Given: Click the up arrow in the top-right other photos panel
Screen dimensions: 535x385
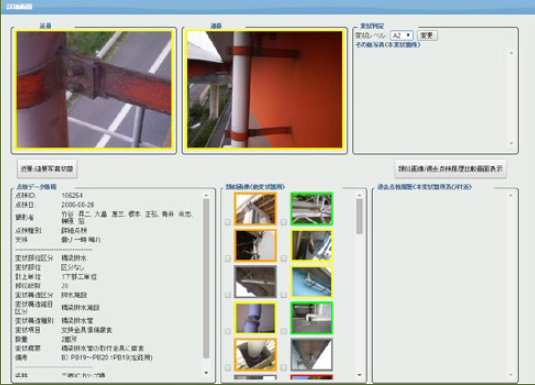Looking at the screenshot, I should click(511, 53).
